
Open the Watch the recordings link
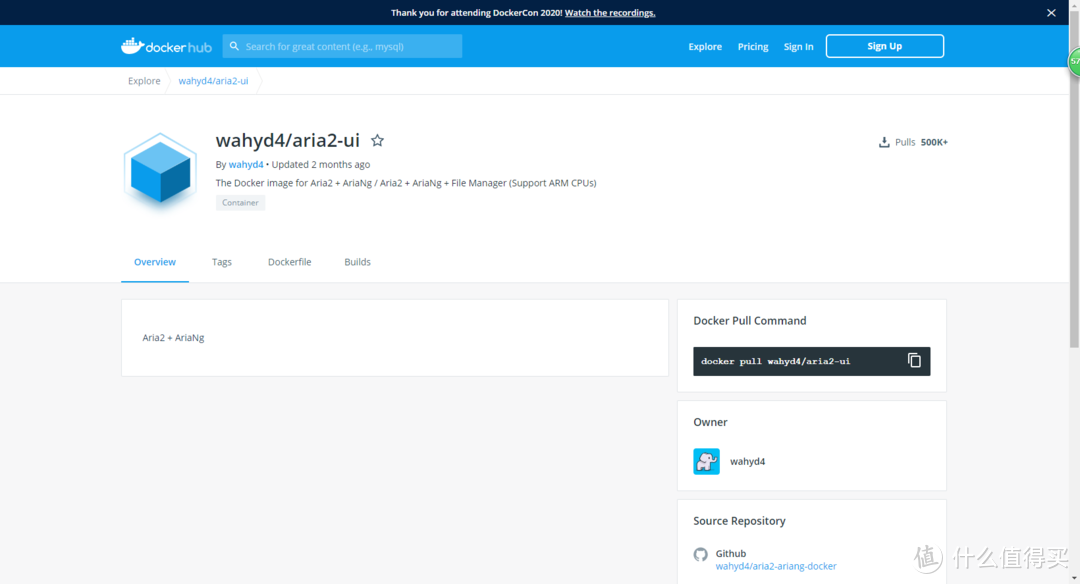click(610, 12)
